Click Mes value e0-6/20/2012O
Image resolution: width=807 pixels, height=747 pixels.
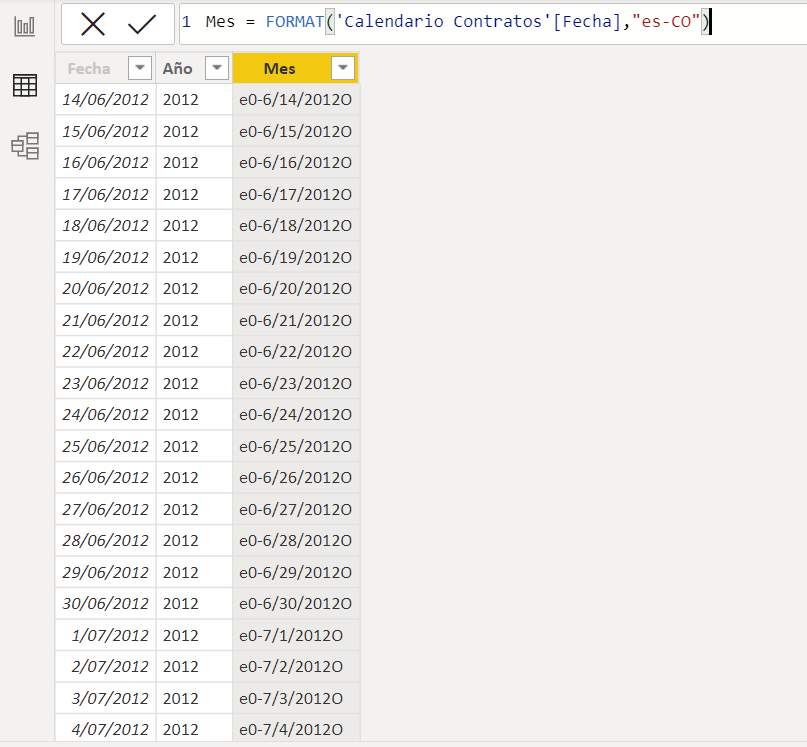pos(296,288)
